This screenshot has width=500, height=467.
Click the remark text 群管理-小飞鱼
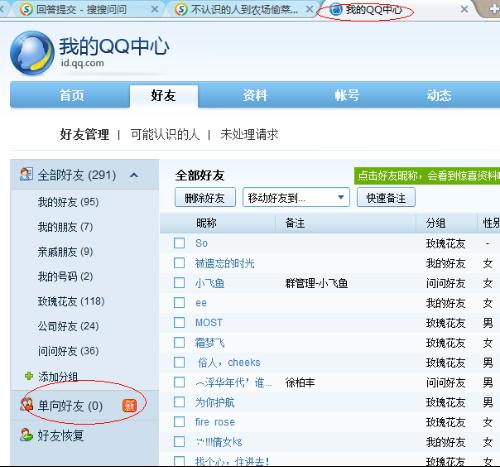317,283
